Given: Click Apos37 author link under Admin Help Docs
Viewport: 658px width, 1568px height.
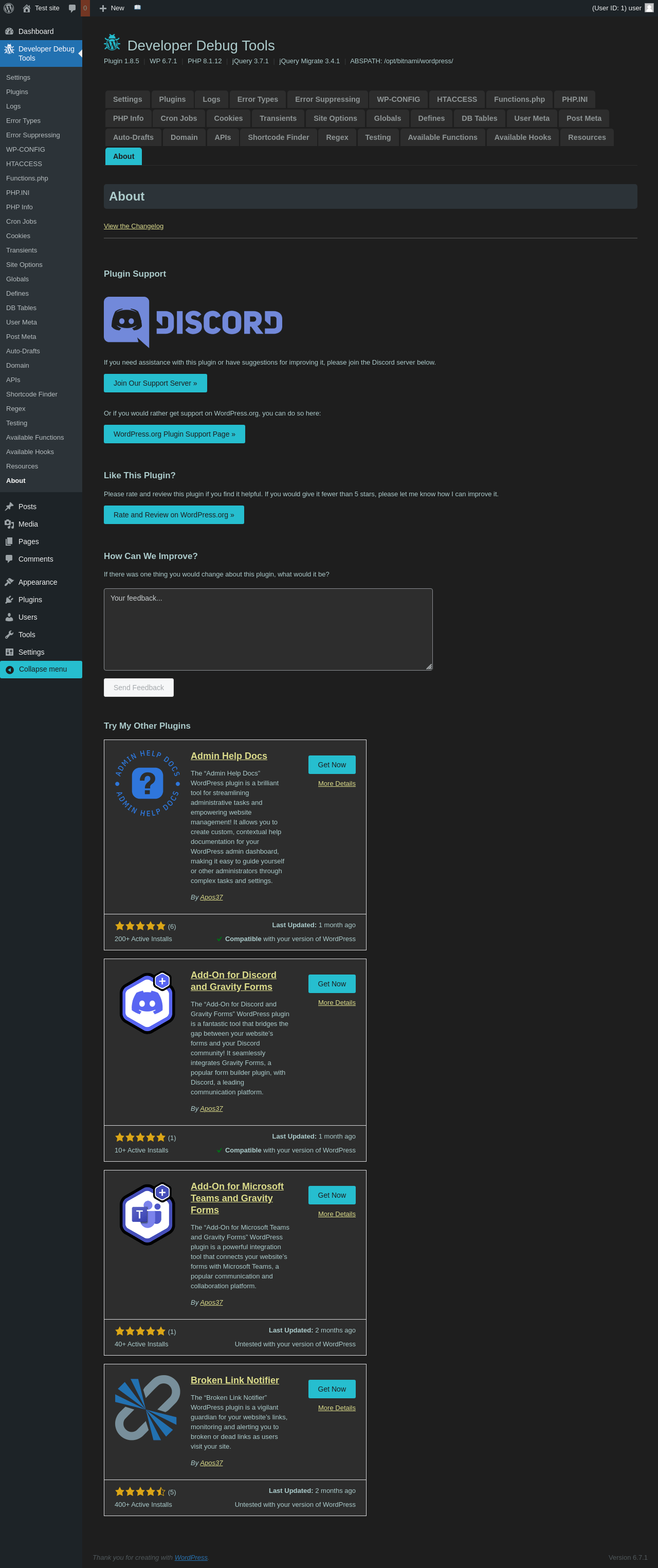Looking at the screenshot, I should coord(211,897).
